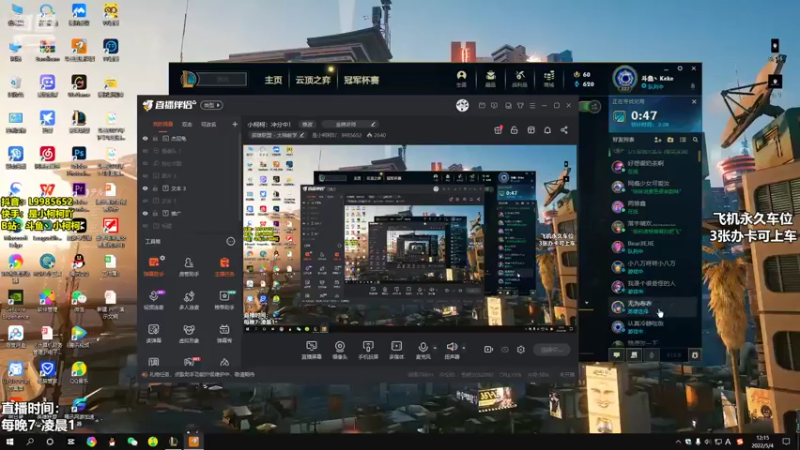Click the share icon in live companion
Viewport: 800px width, 450px height.
pos(564,130)
